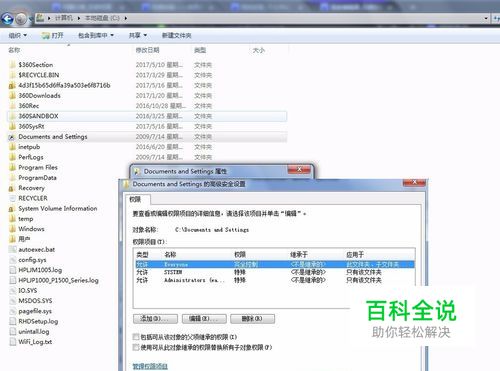This screenshot has height=371, width=500.
Task: Open the 组织 dropdown menu
Action: click(17, 35)
